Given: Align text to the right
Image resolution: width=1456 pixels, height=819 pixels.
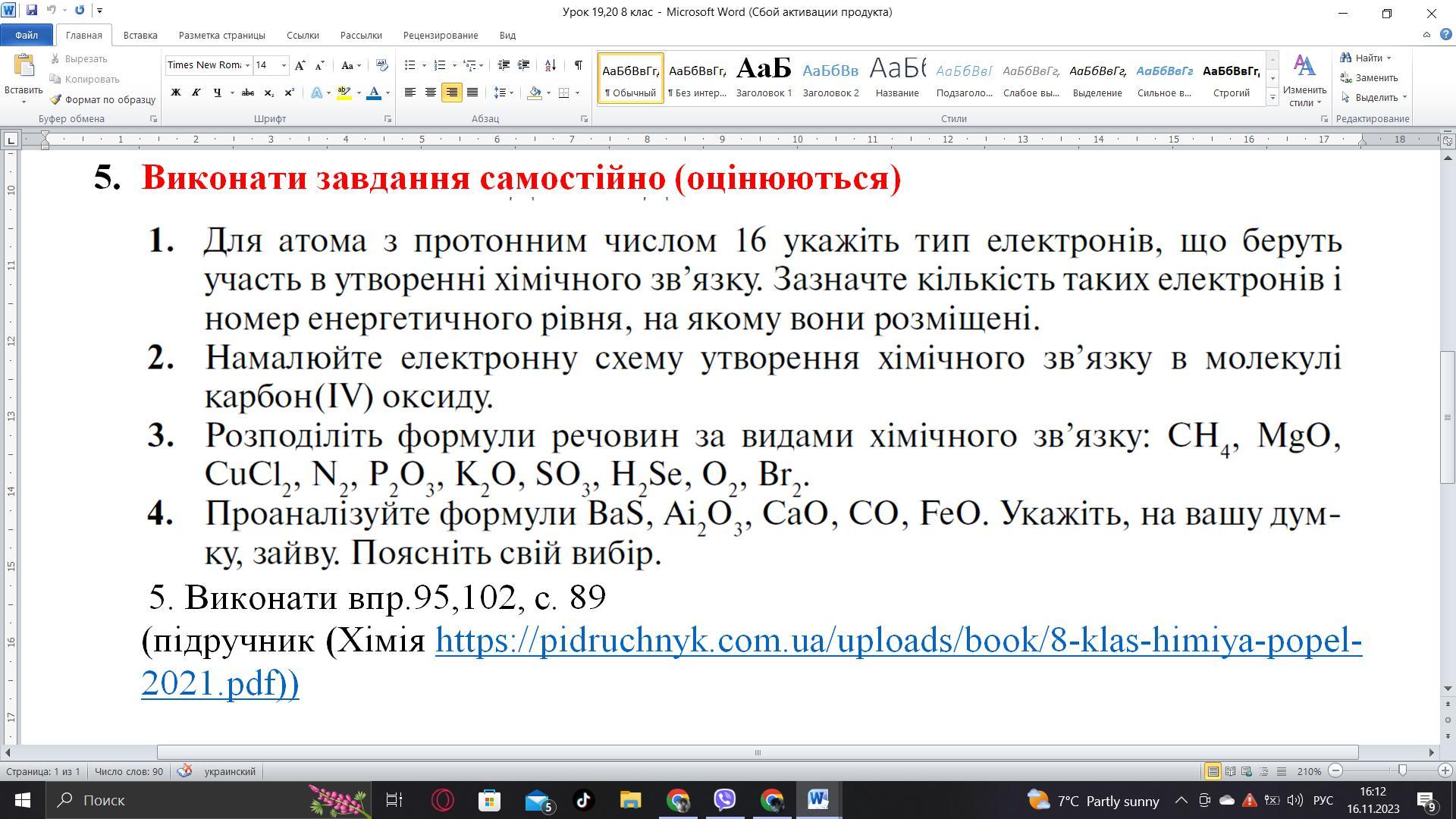Looking at the screenshot, I should [451, 93].
